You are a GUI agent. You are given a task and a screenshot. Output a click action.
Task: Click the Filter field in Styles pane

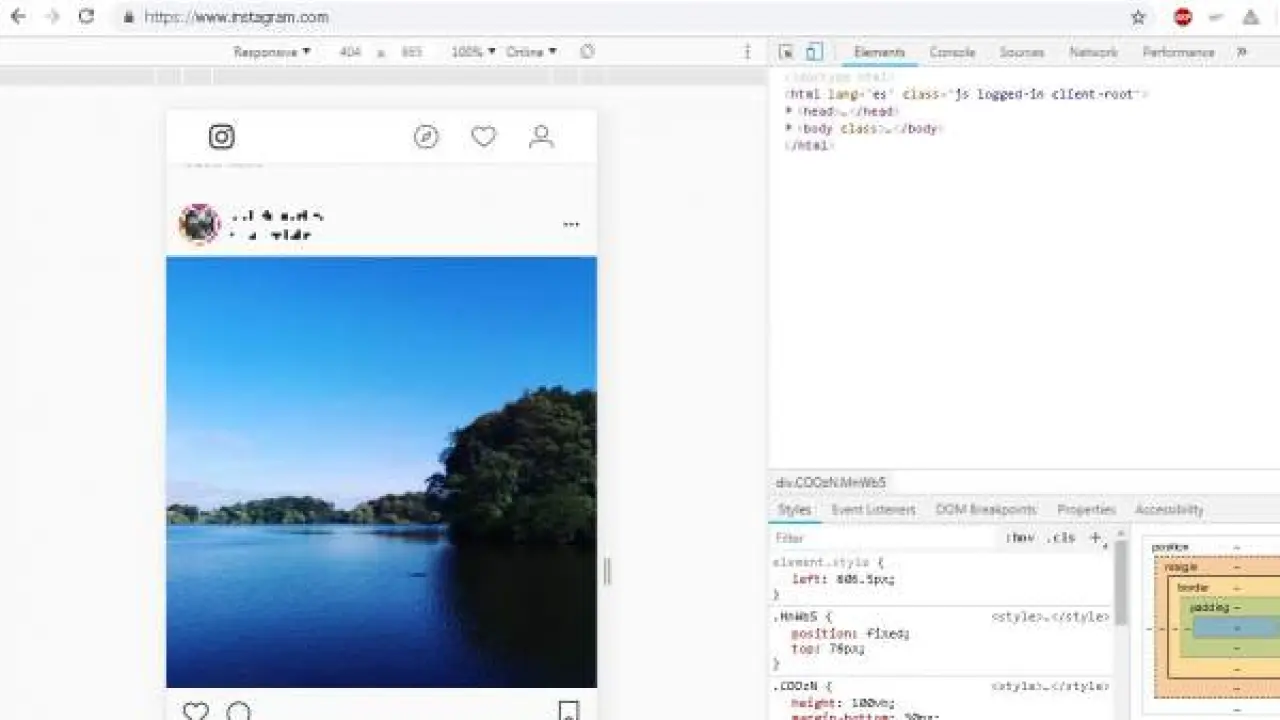[880, 538]
